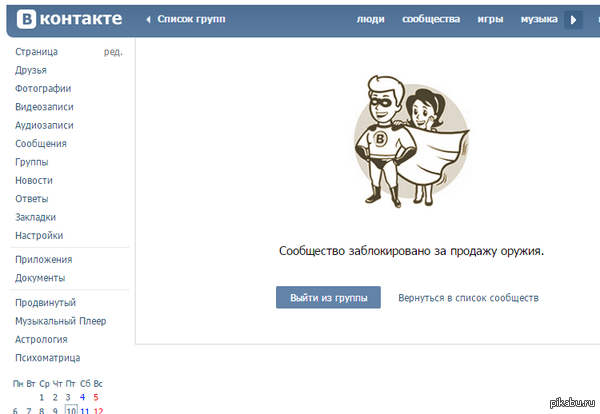This screenshot has height=414, width=600.
Task: Launch 'Музыкальный Плеер' app from sidebar
Action: (60, 321)
